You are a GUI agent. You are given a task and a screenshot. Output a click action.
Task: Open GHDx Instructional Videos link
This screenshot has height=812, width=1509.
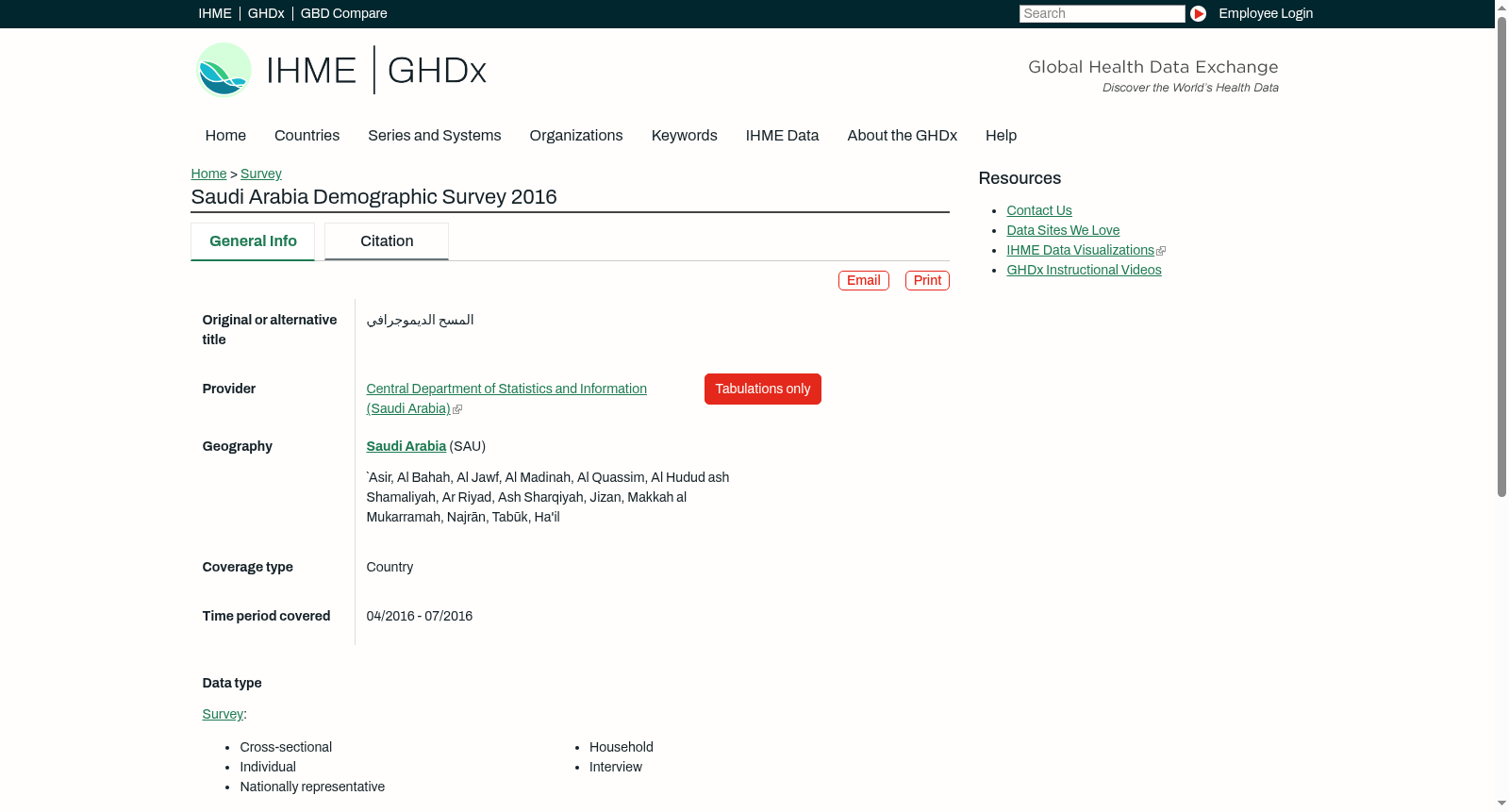pyautogui.click(x=1085, y=270)
